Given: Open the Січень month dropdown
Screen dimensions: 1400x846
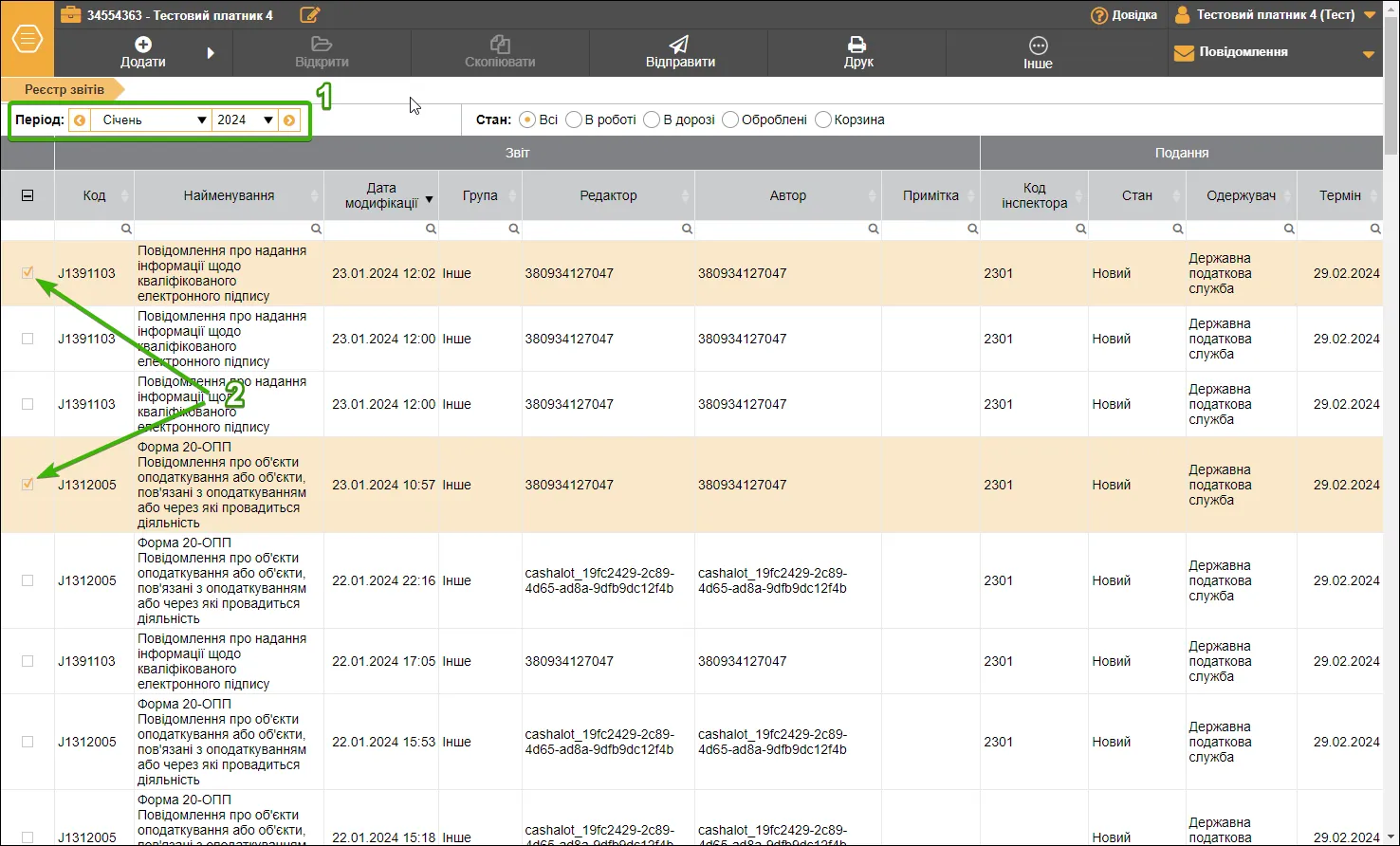Looking at the screenshot, I should tap(151, 120).
